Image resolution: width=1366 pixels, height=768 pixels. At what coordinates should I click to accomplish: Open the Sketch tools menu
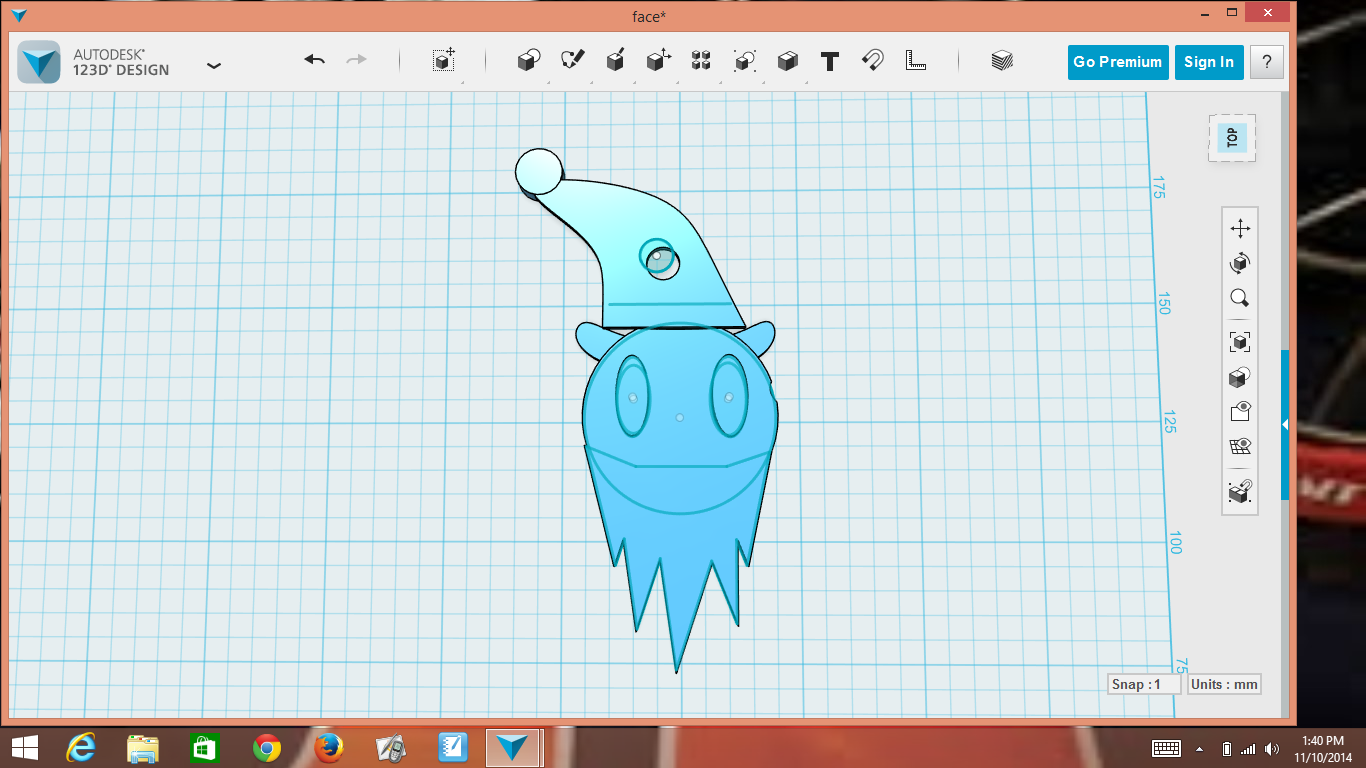pyautogui.click(x=573, y=60)
